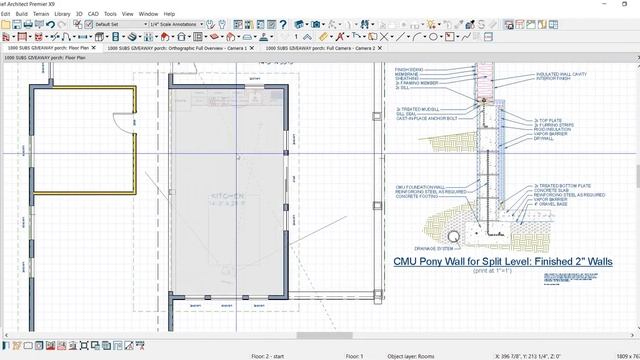Viewport: 640px width, 360px height.
Task: Switch to the Full Camera - Camera 2 tab
Action: 320,48
